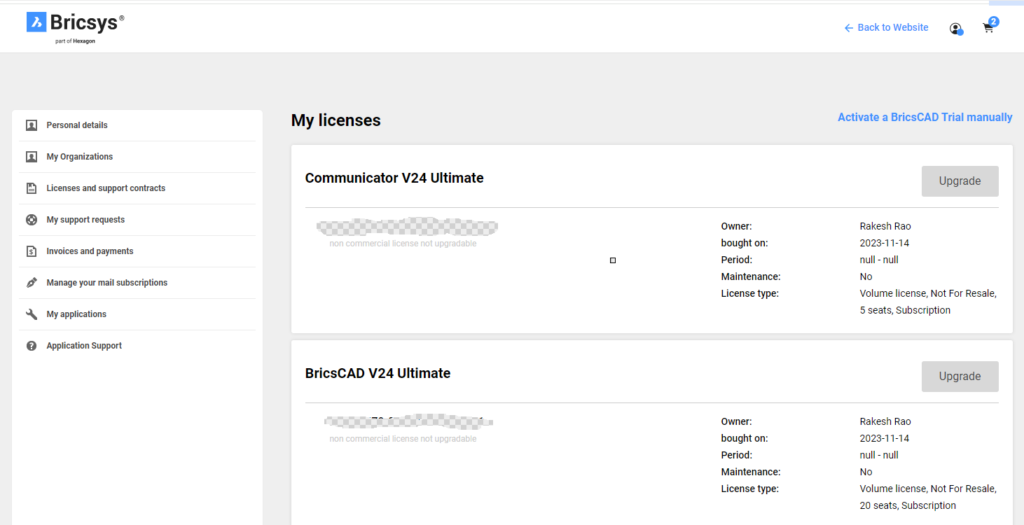The height and width of the screenshot is (525, 1024).
Task: Click the Bricsys logo
Action: pyautogui.click(x=75, y=27)
